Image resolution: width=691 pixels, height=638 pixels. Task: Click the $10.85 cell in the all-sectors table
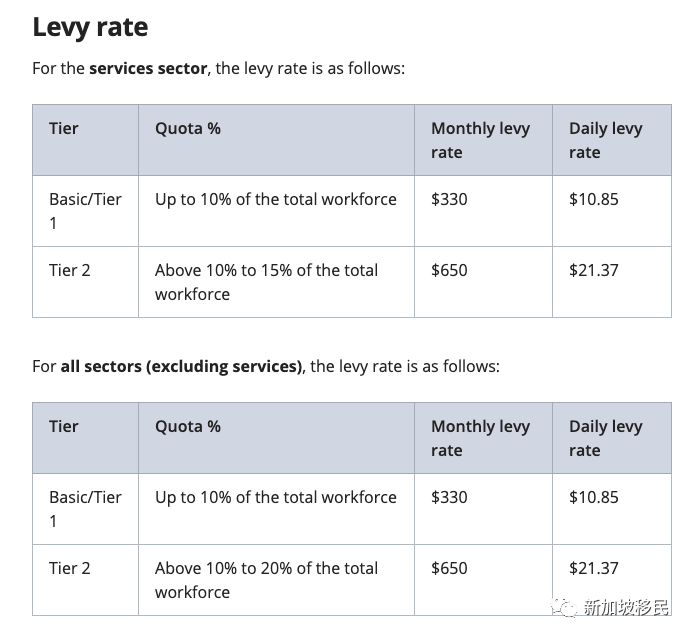[594, 497]
